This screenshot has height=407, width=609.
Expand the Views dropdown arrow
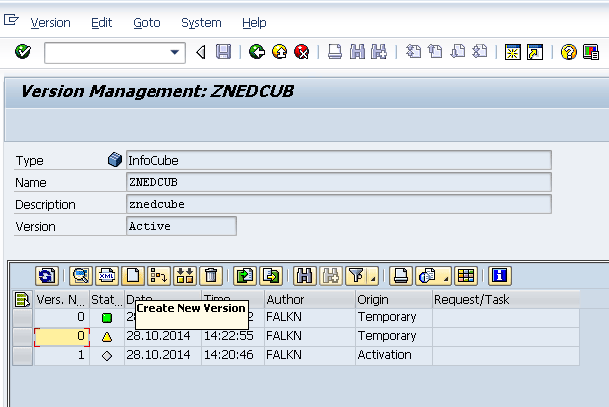click(446, 277)
